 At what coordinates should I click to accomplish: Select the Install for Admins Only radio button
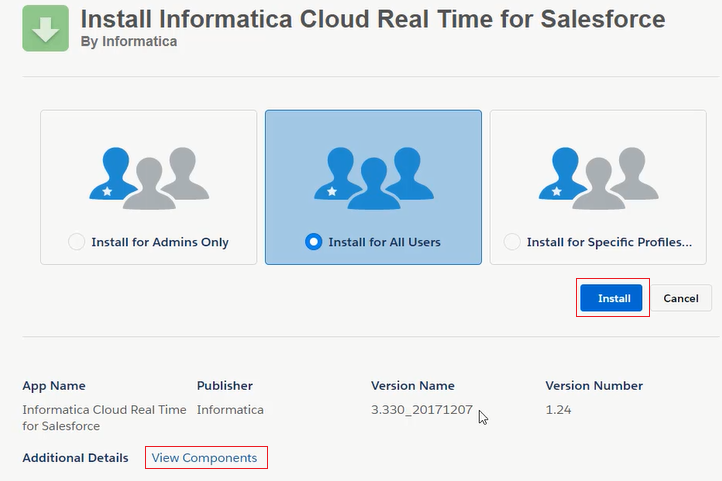(x=76, y=242)
